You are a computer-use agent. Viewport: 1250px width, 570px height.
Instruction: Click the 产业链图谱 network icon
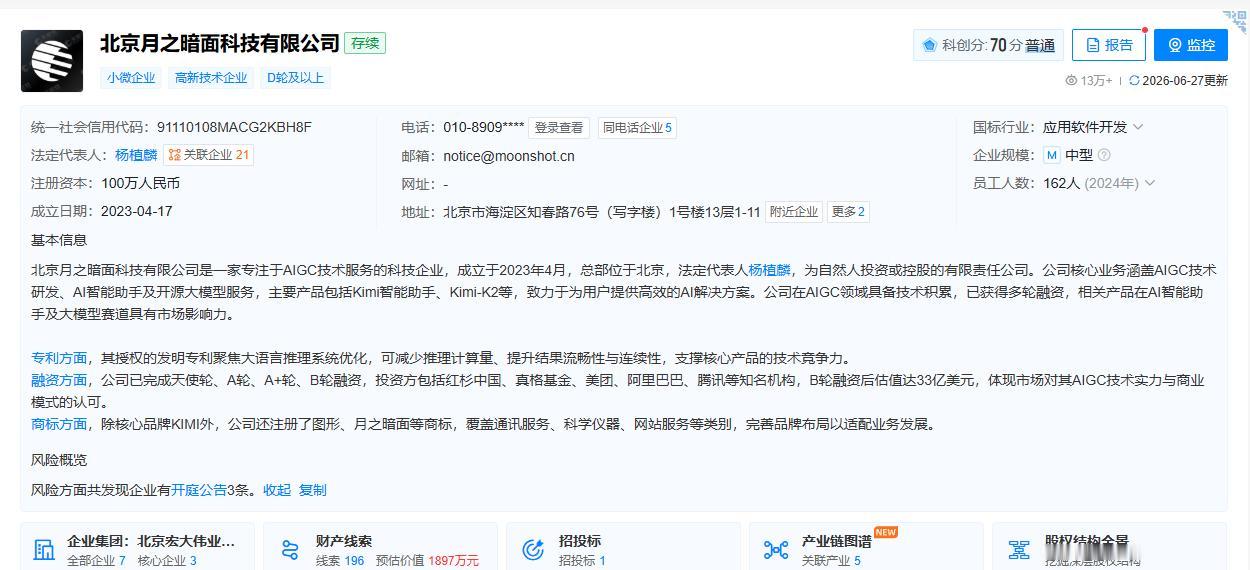776,550
